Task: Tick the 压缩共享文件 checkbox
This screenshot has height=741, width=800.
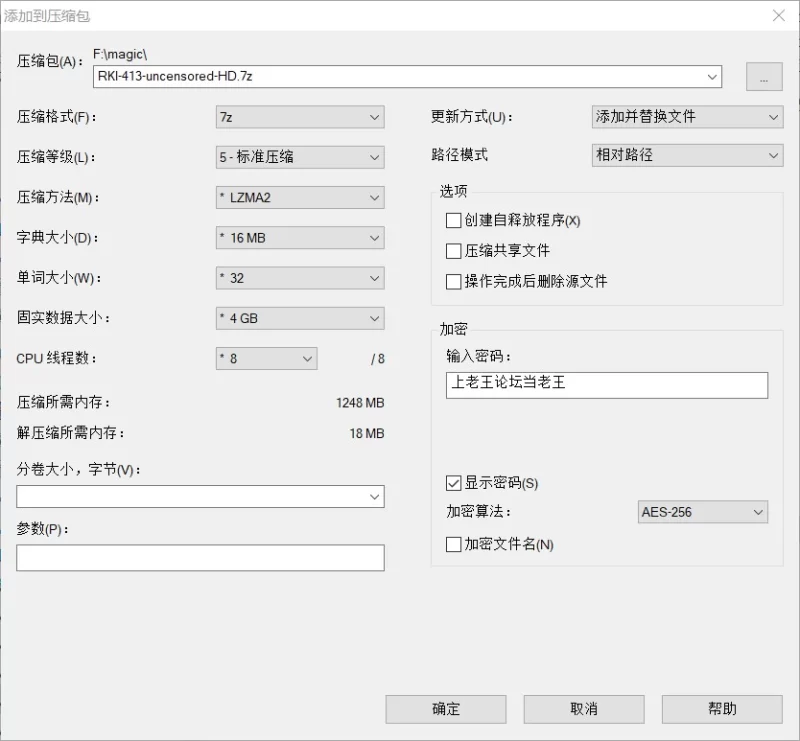Action: click(453, 251)
